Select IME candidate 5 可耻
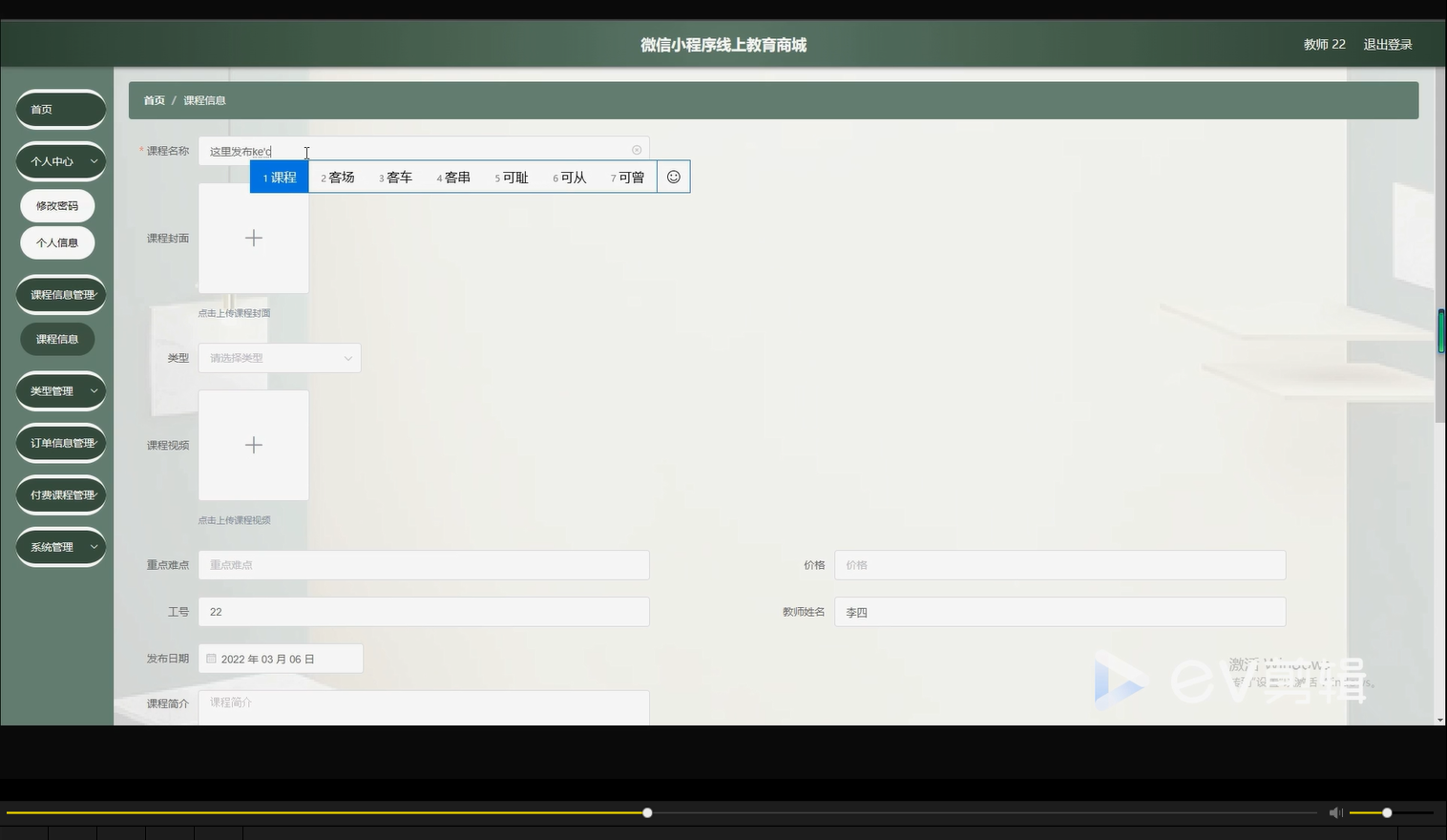The width and height of the screenshot is (1447, 840). click(512, 177)
